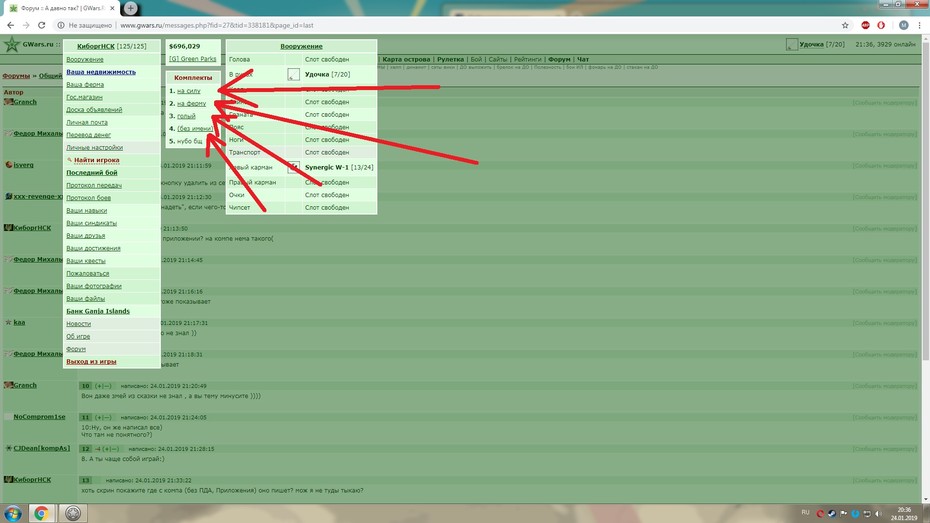The width and height of the screenshot is (930, 523).
Task: Open Ваша ферма menu entry
Action: pyautogui.click(x=85, y=85)
